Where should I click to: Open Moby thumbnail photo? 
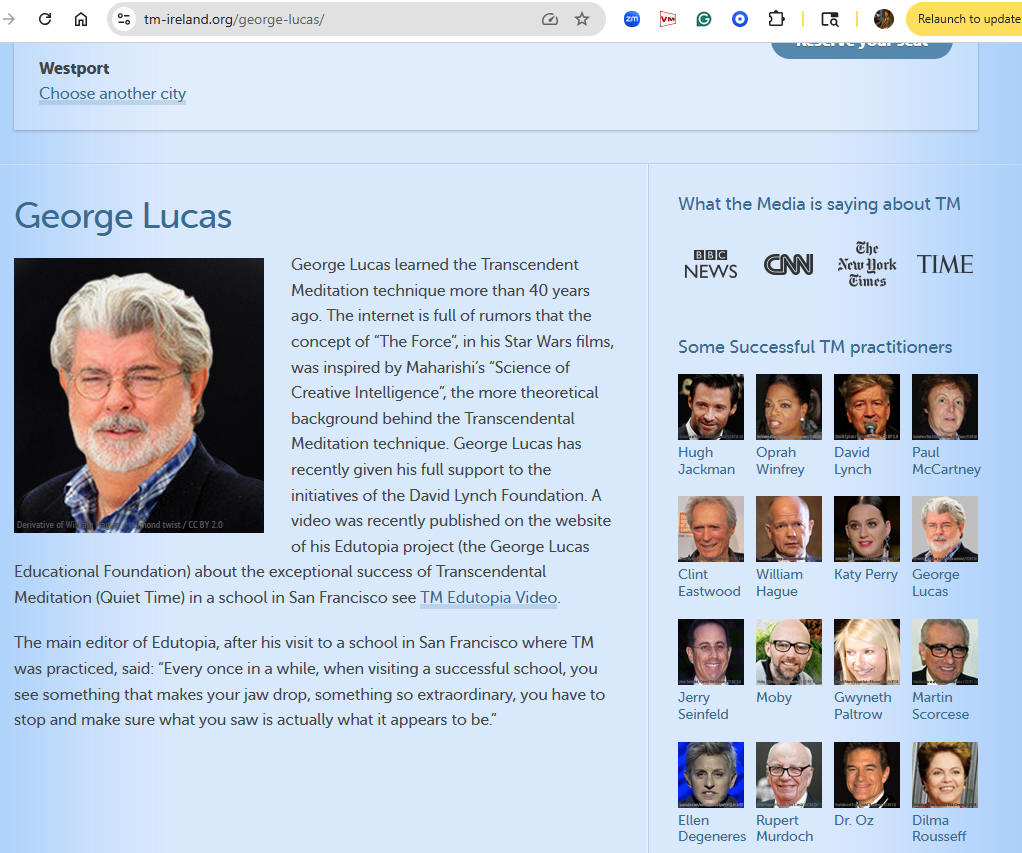789,652
